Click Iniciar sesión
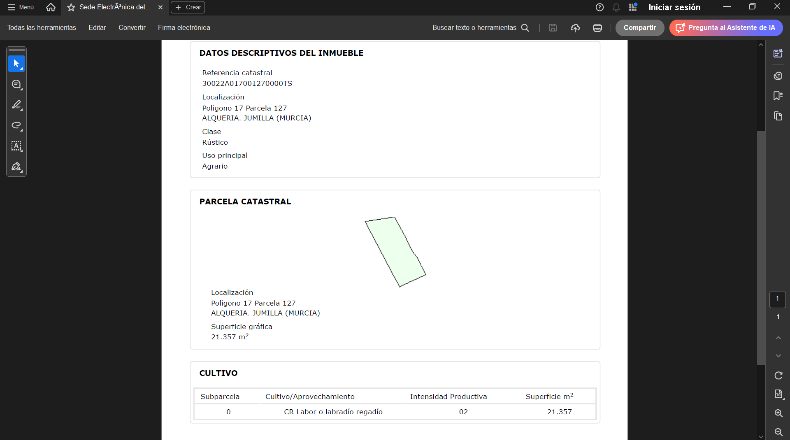The width and height of the screenshot is (790, 440). (x=674, y=7)
